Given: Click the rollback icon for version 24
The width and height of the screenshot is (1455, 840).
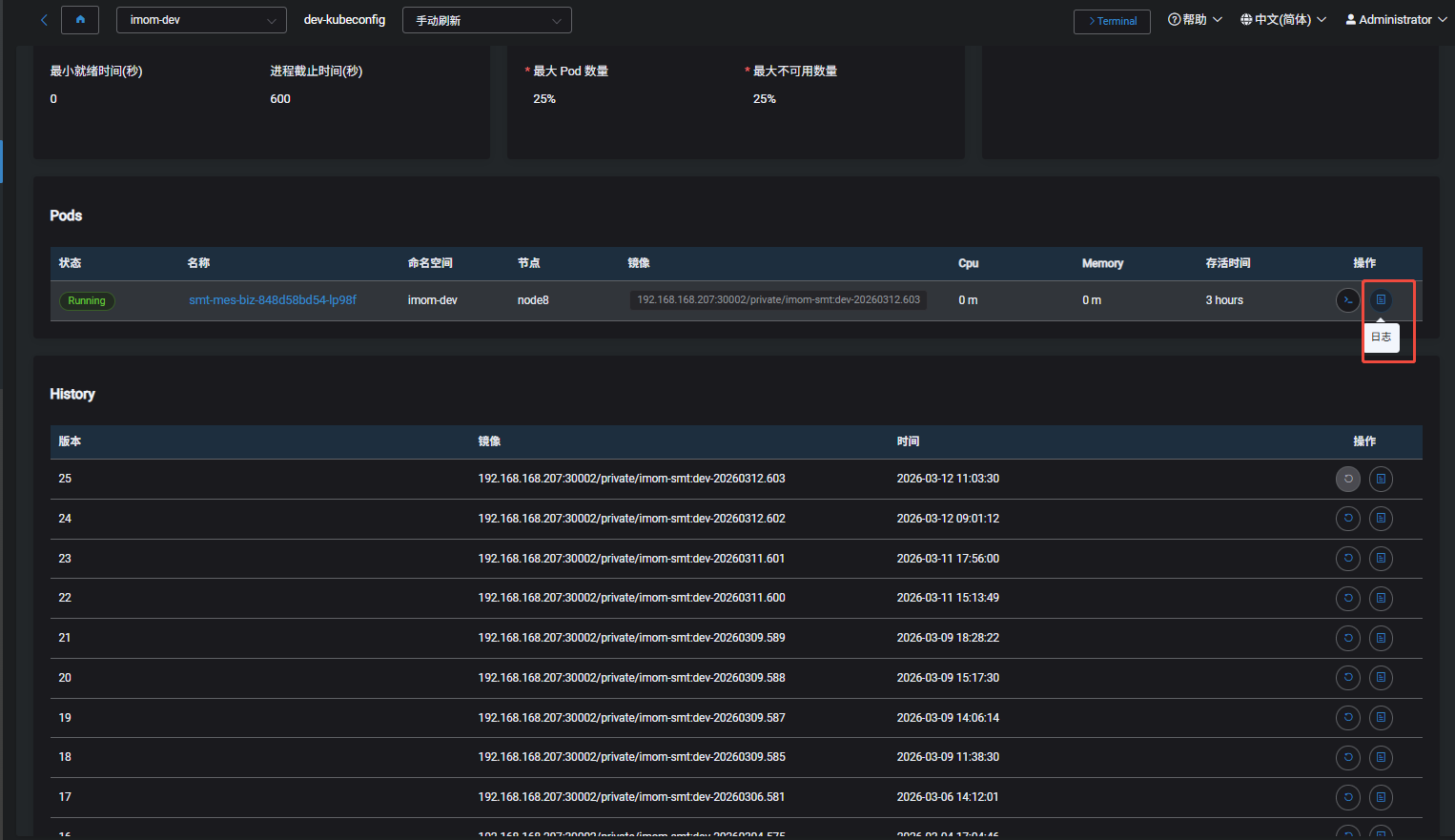Looking at the screenshot, I should 1347,519.
